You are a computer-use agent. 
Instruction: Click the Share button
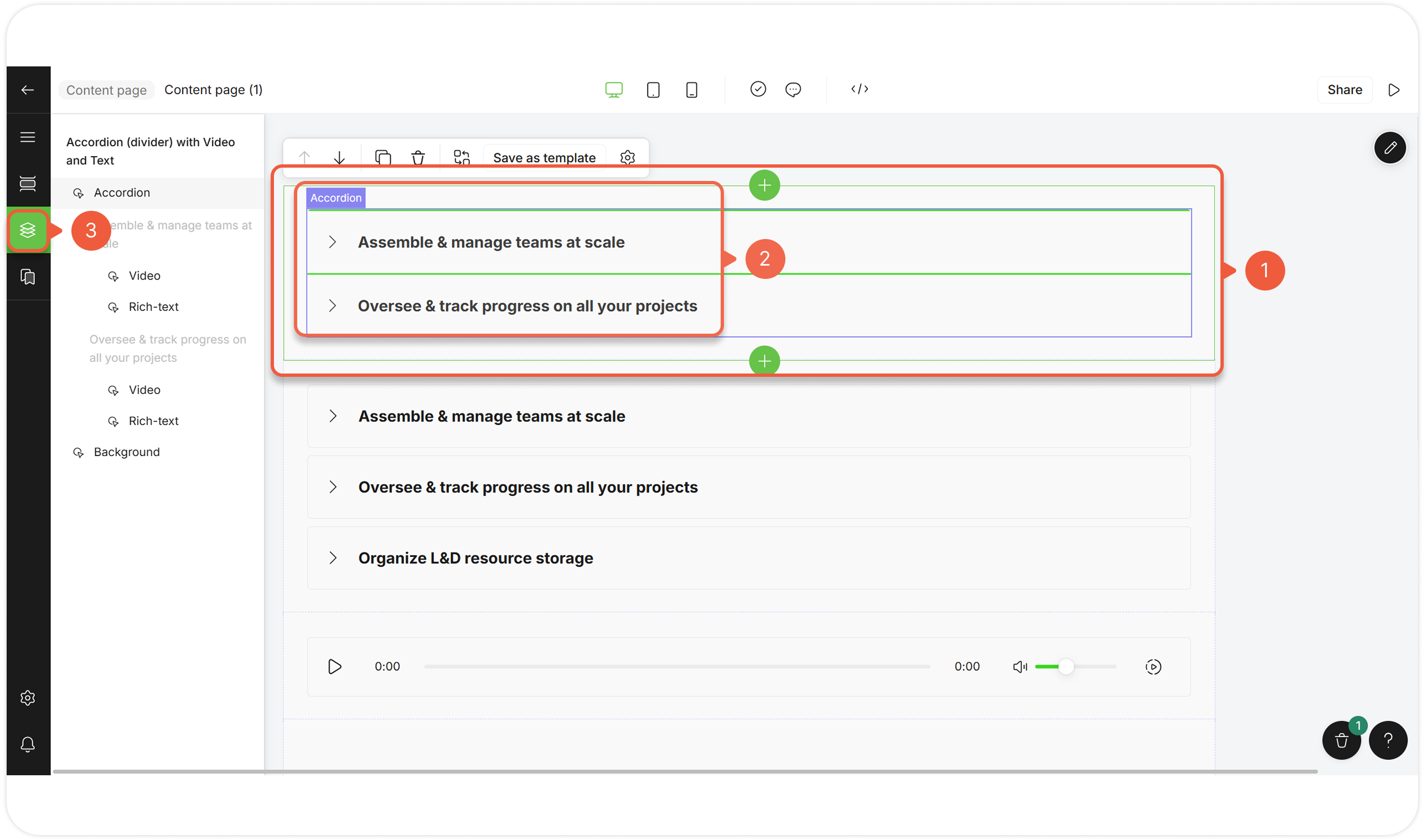(x=1344, y=90)
